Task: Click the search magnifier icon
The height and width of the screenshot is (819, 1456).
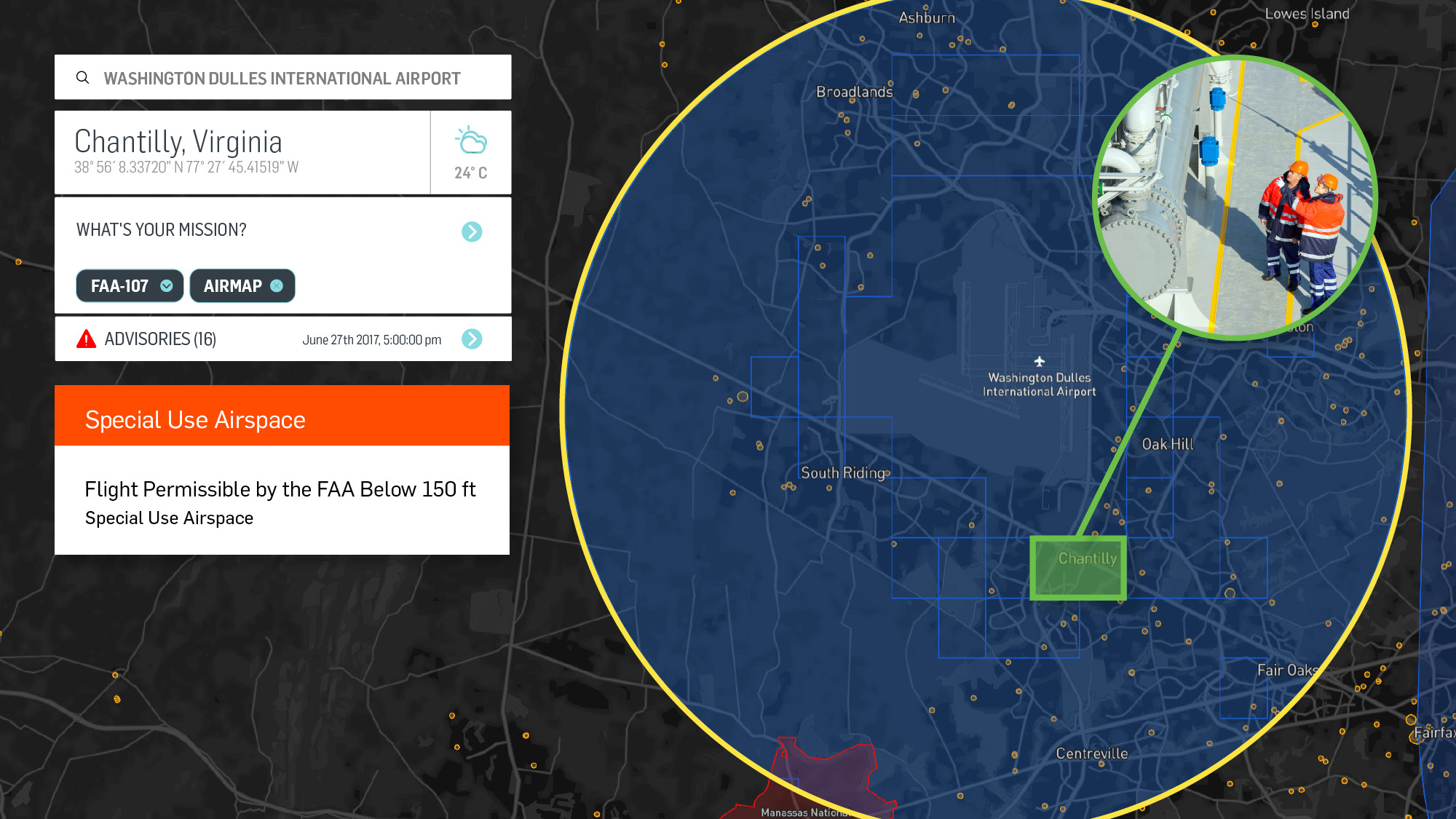Action: (x=83, y=77)
